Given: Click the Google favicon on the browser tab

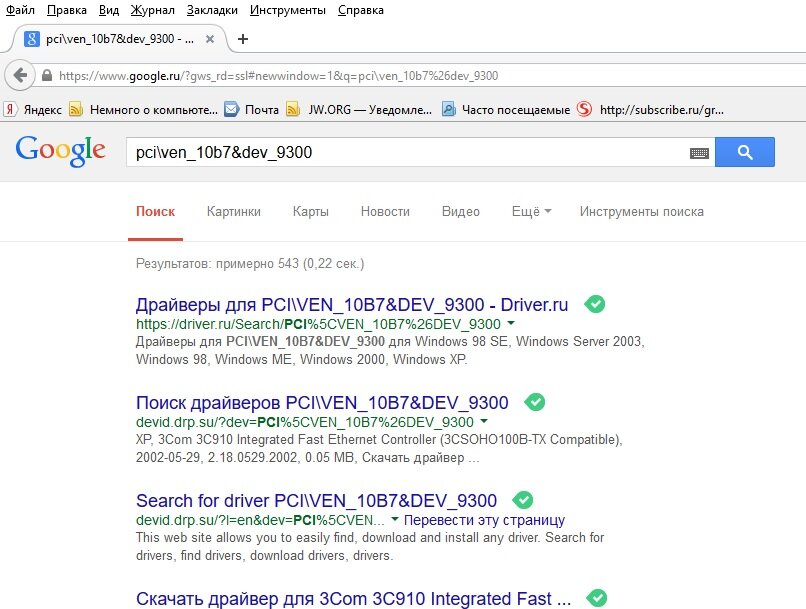Looking at the screenshot, I should pos(32,39).
